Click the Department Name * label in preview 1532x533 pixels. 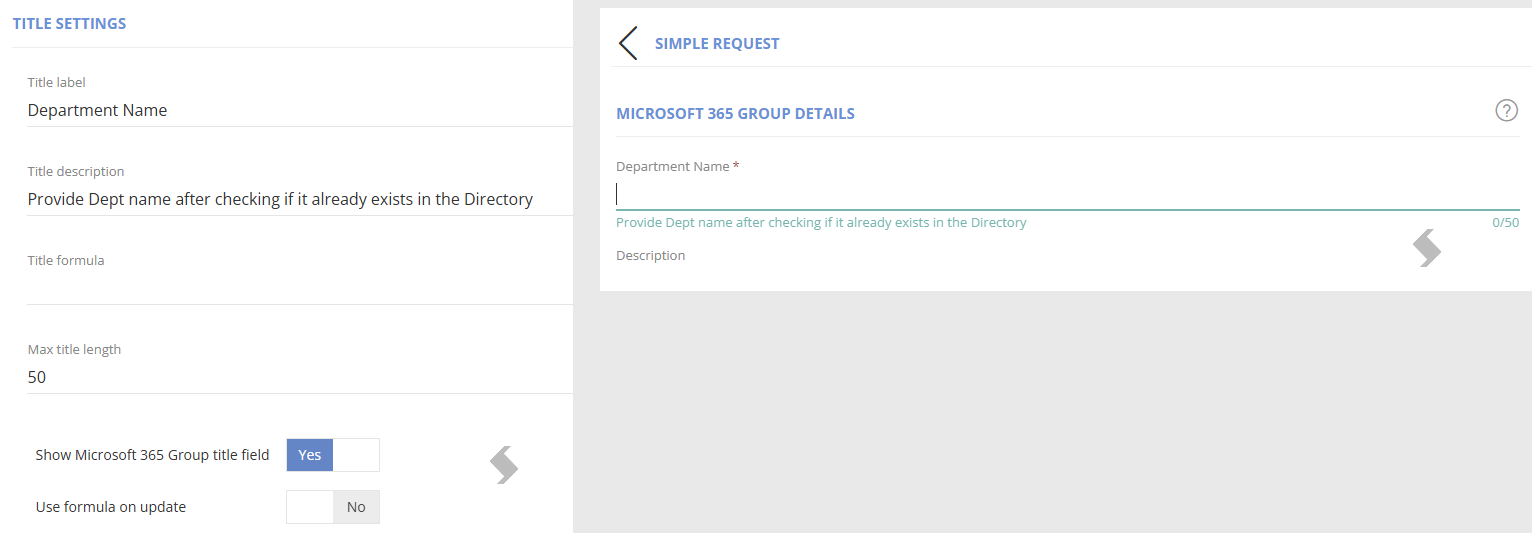point(677,167)
